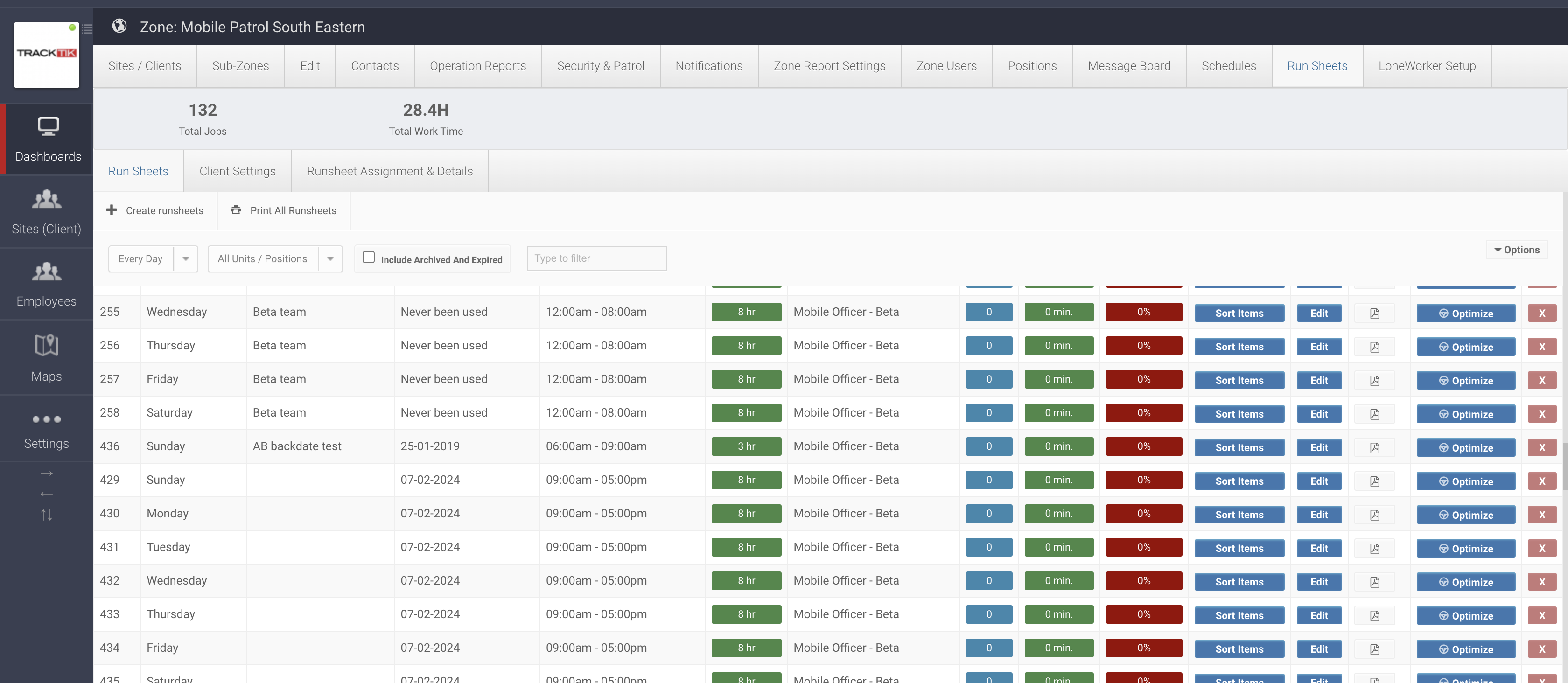Click the Type to filter input field

point(596,258)
